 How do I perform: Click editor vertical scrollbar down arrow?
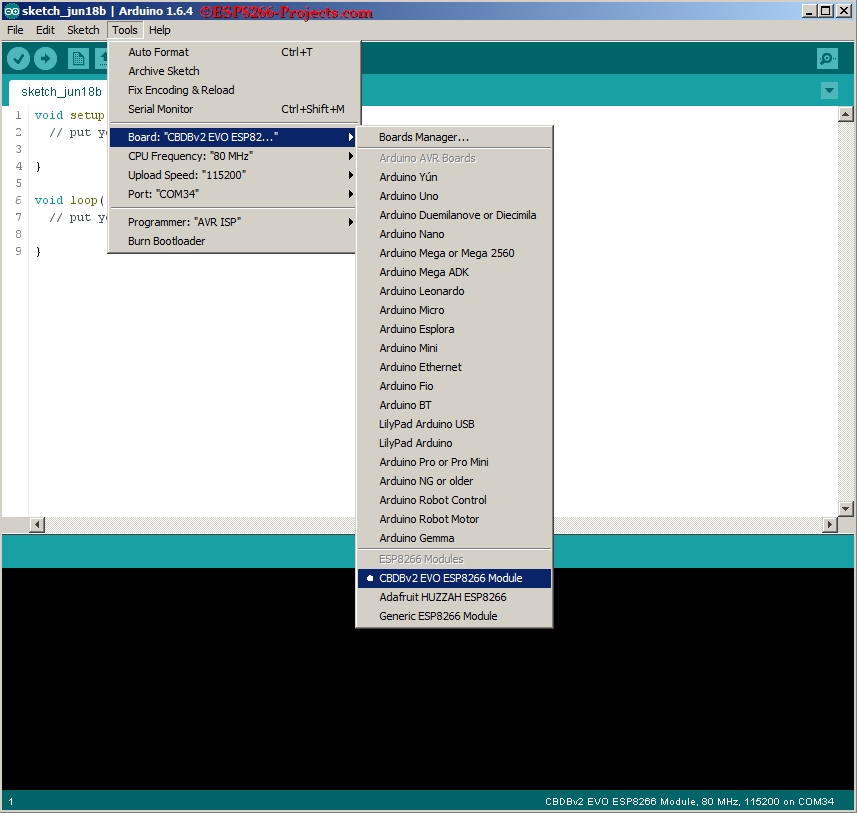[x=846, y=508]
